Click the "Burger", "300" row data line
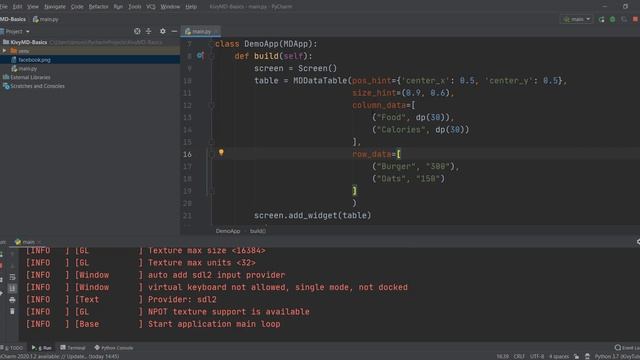Viewport: 640px width, 360px height. [416, 167]
